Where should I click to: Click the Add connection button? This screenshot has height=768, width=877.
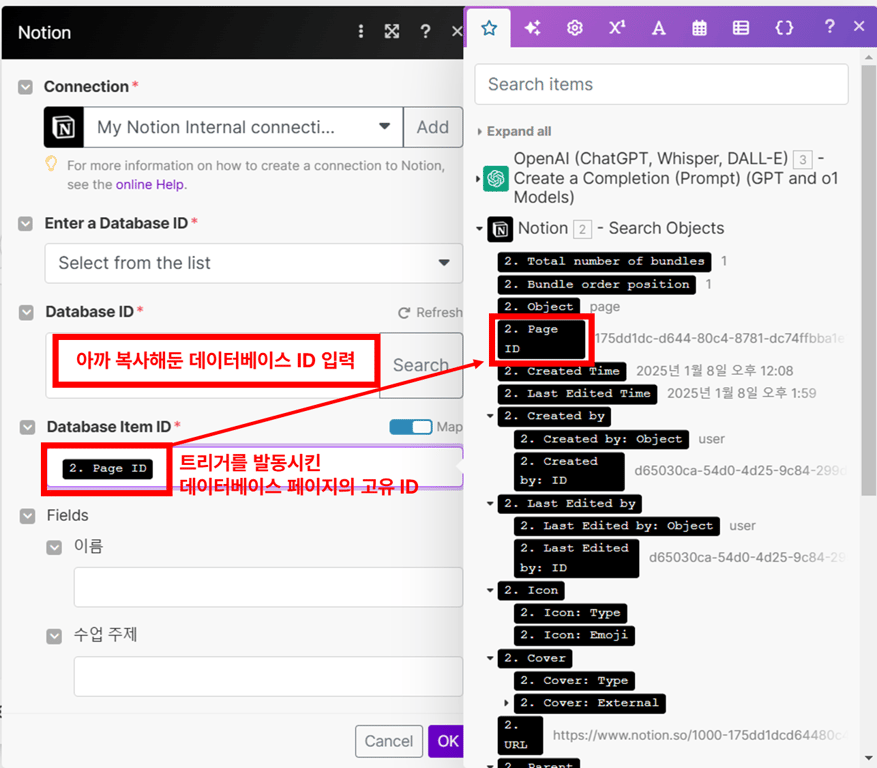pyautogui.click(x=433, y=127)
